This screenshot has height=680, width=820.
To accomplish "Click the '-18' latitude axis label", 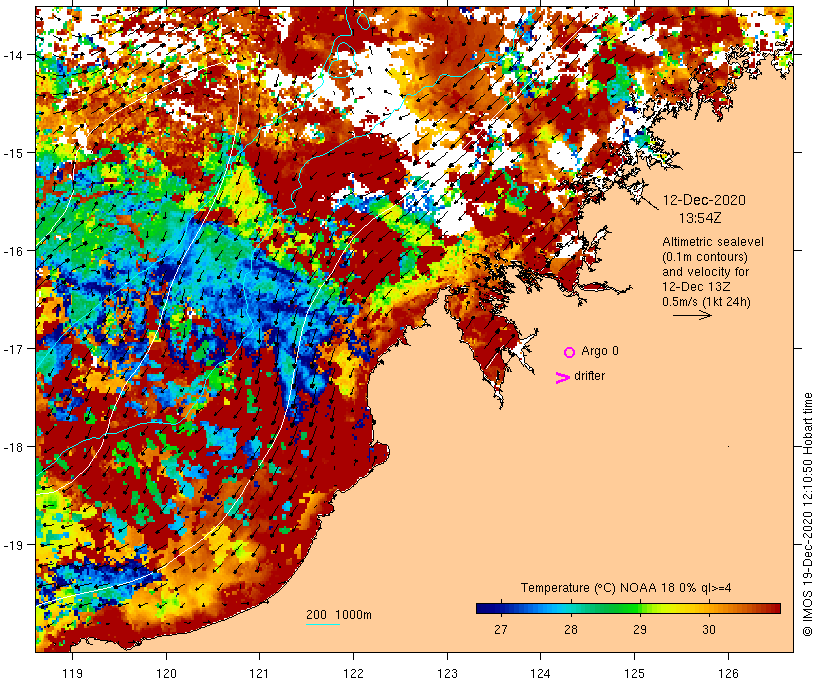I will click(13, 447).
